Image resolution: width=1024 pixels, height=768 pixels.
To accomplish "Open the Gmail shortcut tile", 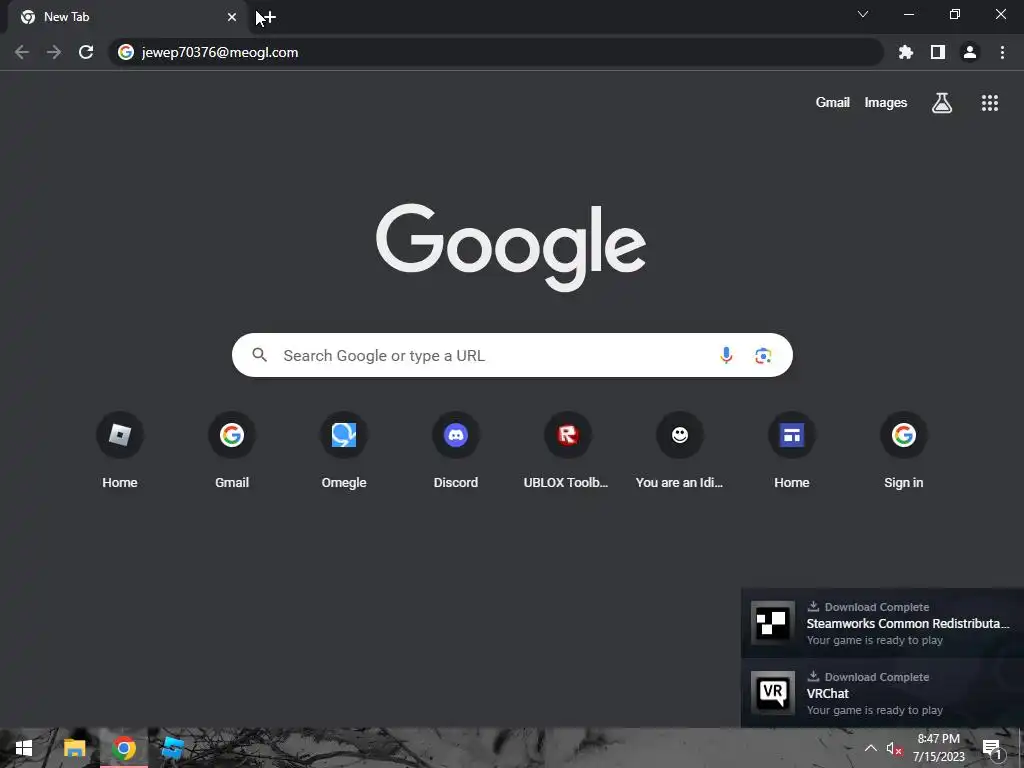I will tap(232, 451).
